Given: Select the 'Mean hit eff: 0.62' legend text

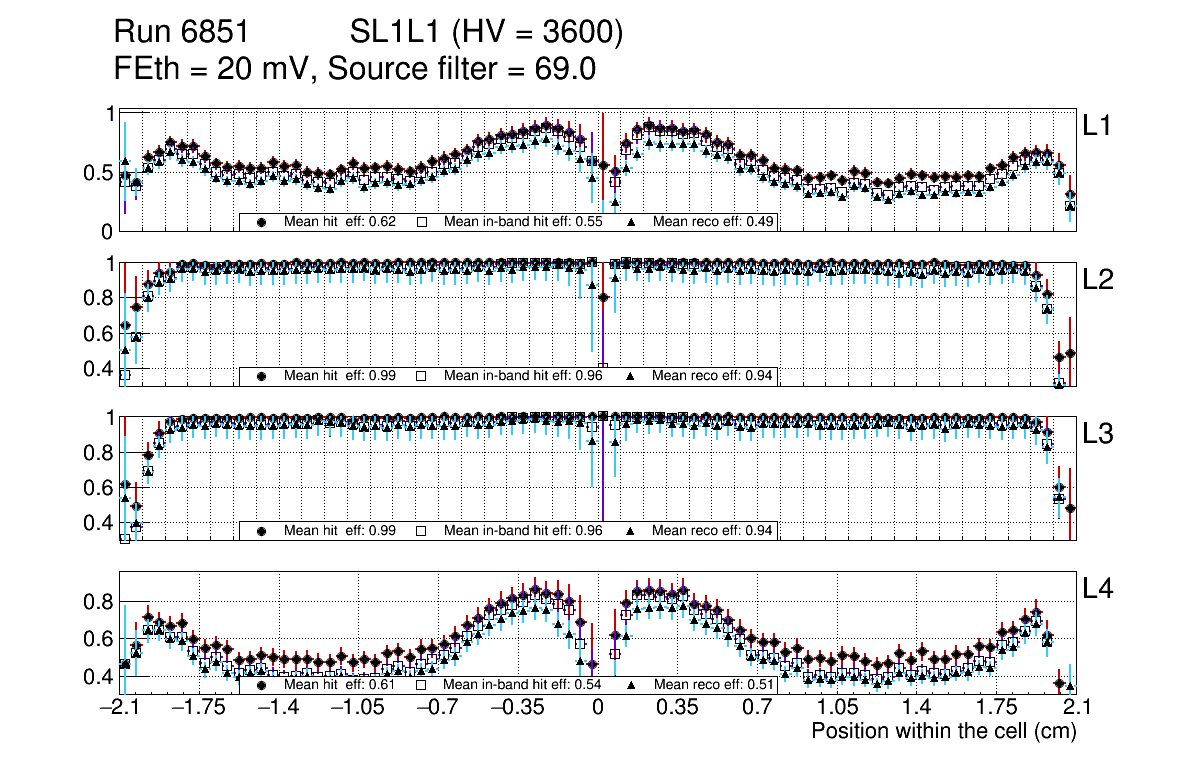Looking at the screenshot, I should 340,222.
